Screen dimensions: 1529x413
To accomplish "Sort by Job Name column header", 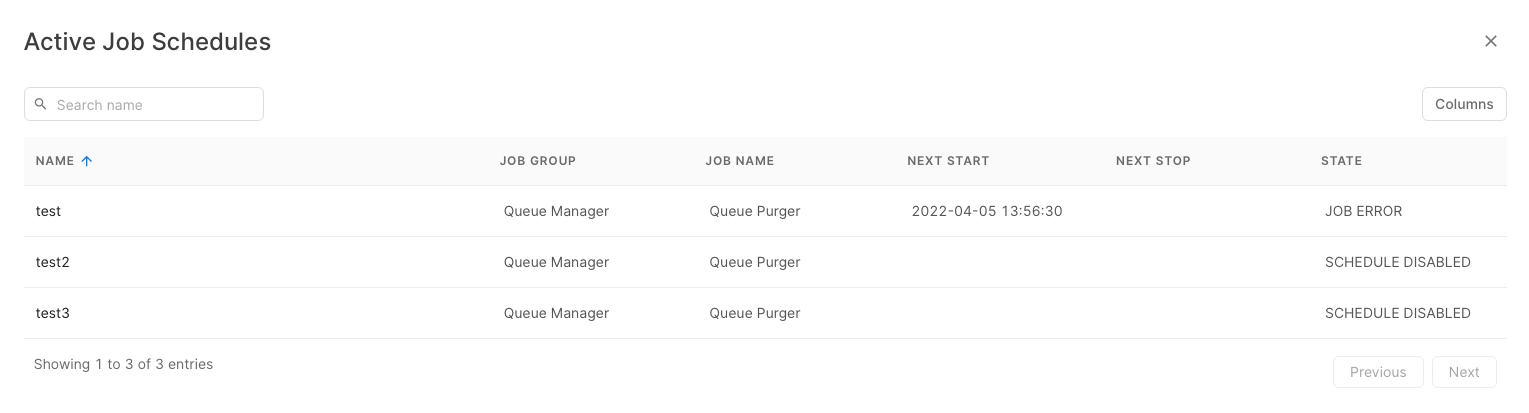I will coord(740,161).
